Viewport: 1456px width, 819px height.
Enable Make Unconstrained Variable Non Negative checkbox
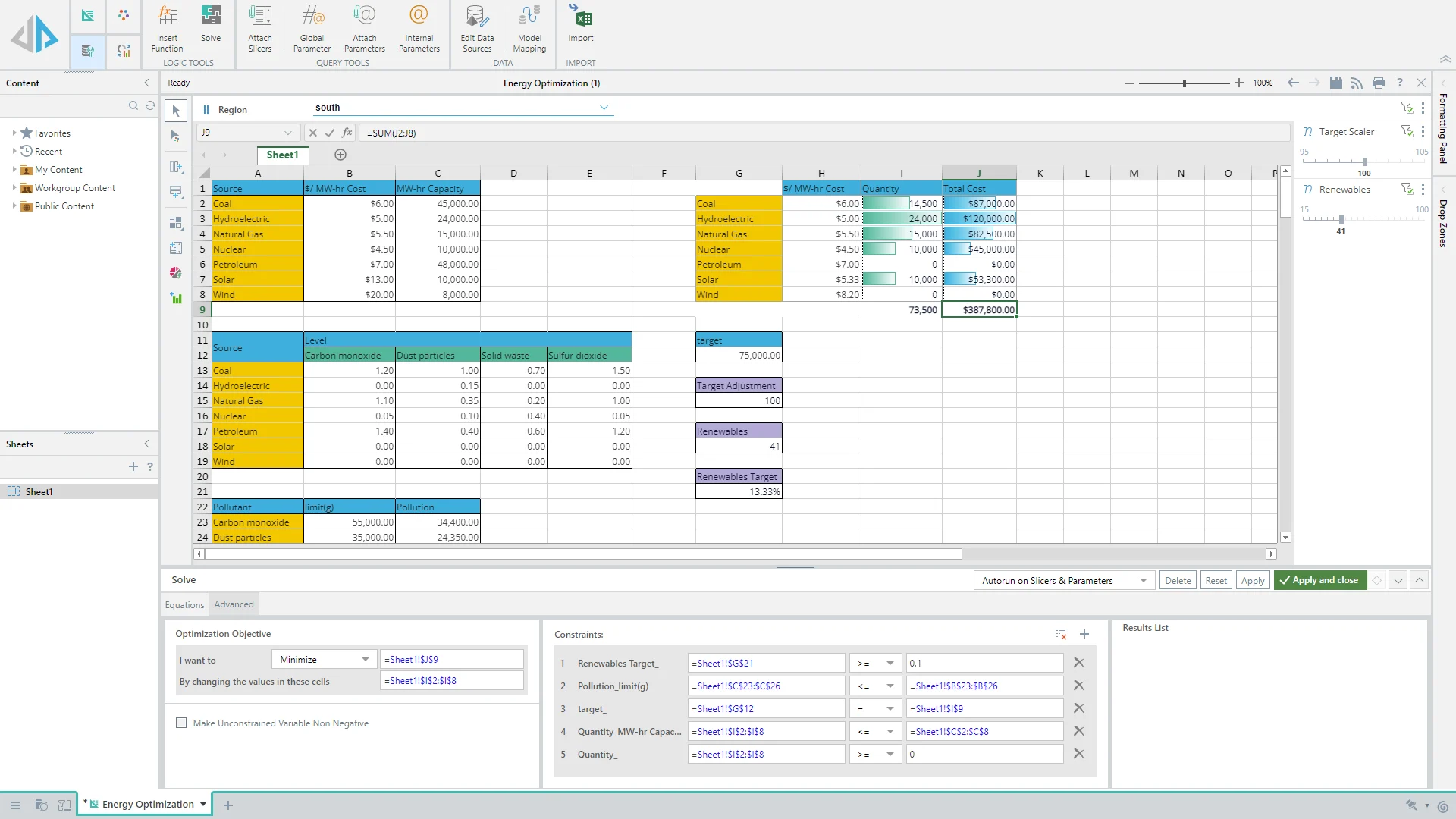181,723
